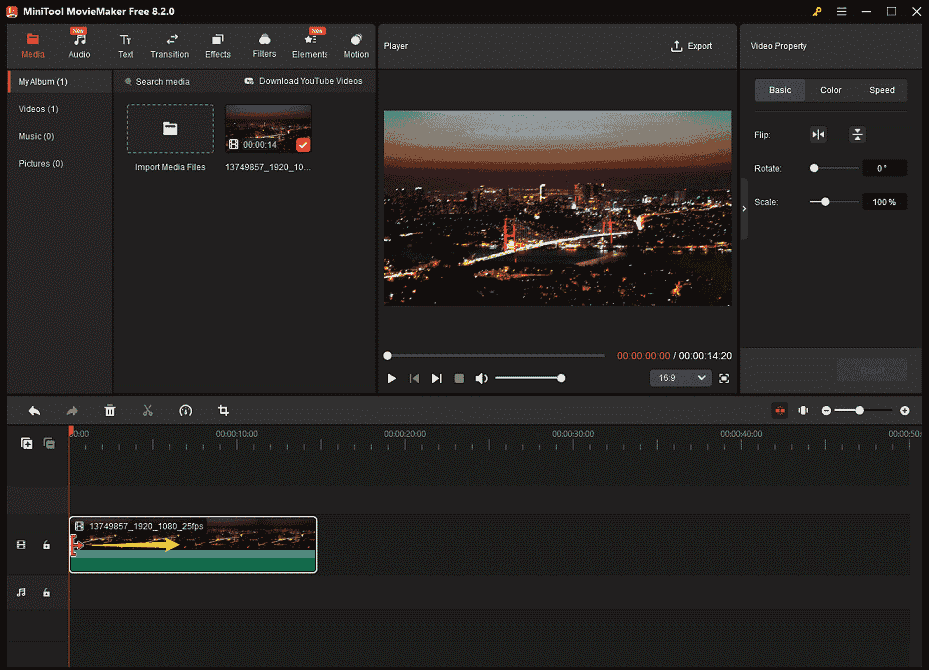Switch to Speed property tab
This screenshot has height=670, width=929.
[882, 90]
